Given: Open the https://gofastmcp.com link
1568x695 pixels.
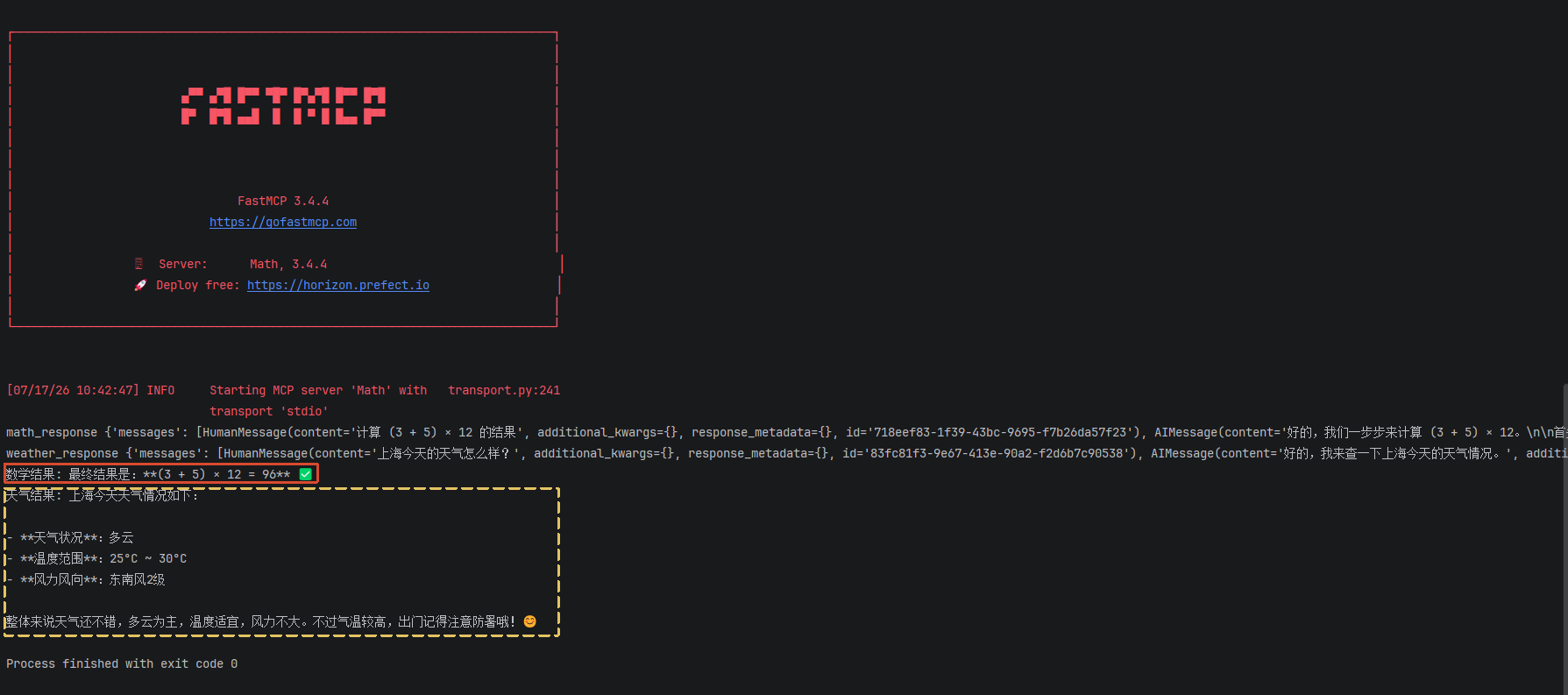Looking at the screenshot, I should click(283, 223).
